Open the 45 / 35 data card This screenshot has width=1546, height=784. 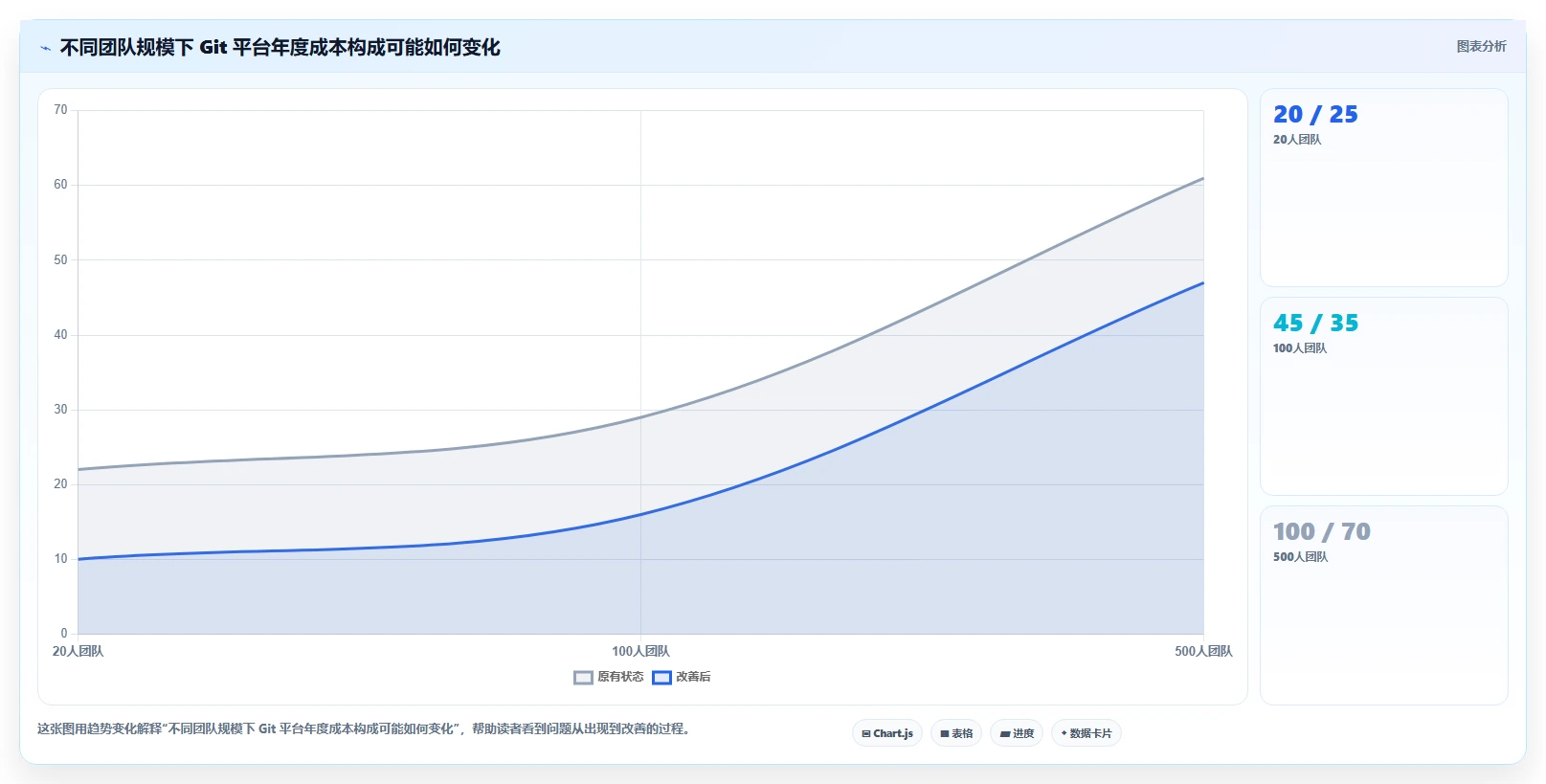click(1383, 396)
